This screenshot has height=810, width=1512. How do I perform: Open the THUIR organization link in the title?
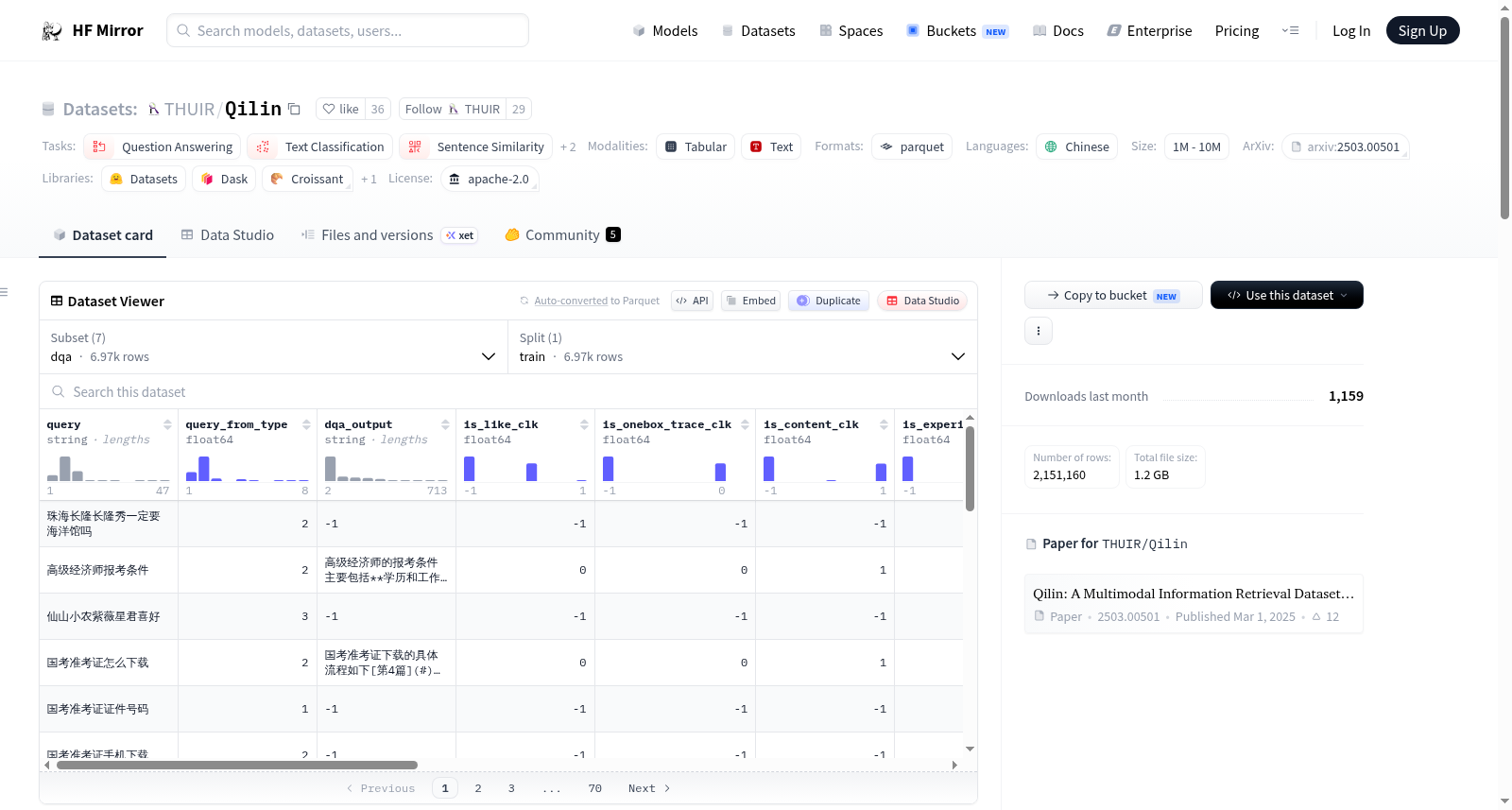click(190, 109)
